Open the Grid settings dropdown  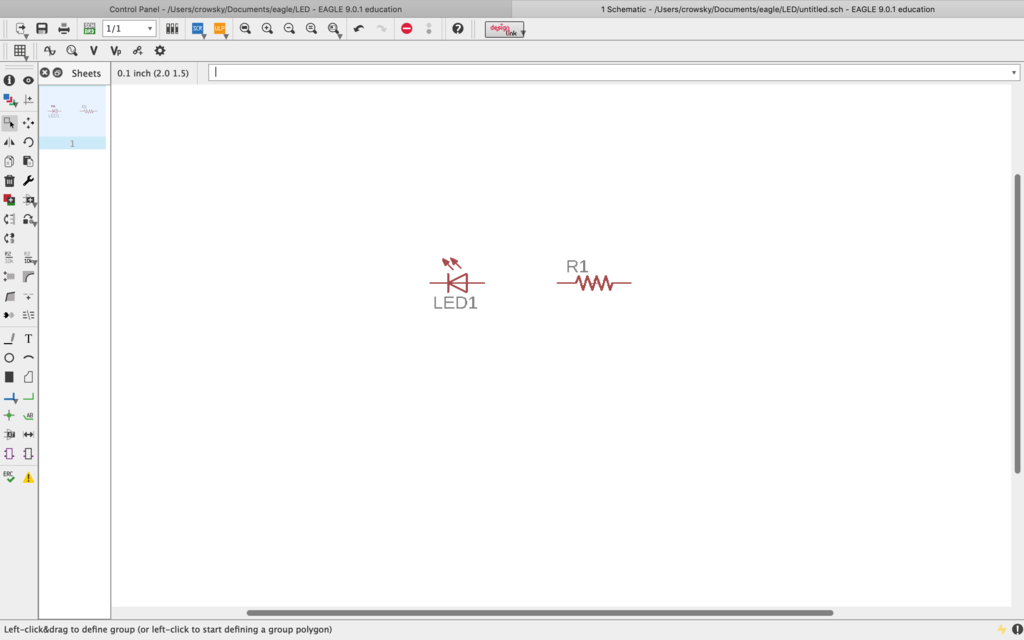pos(20,51)
